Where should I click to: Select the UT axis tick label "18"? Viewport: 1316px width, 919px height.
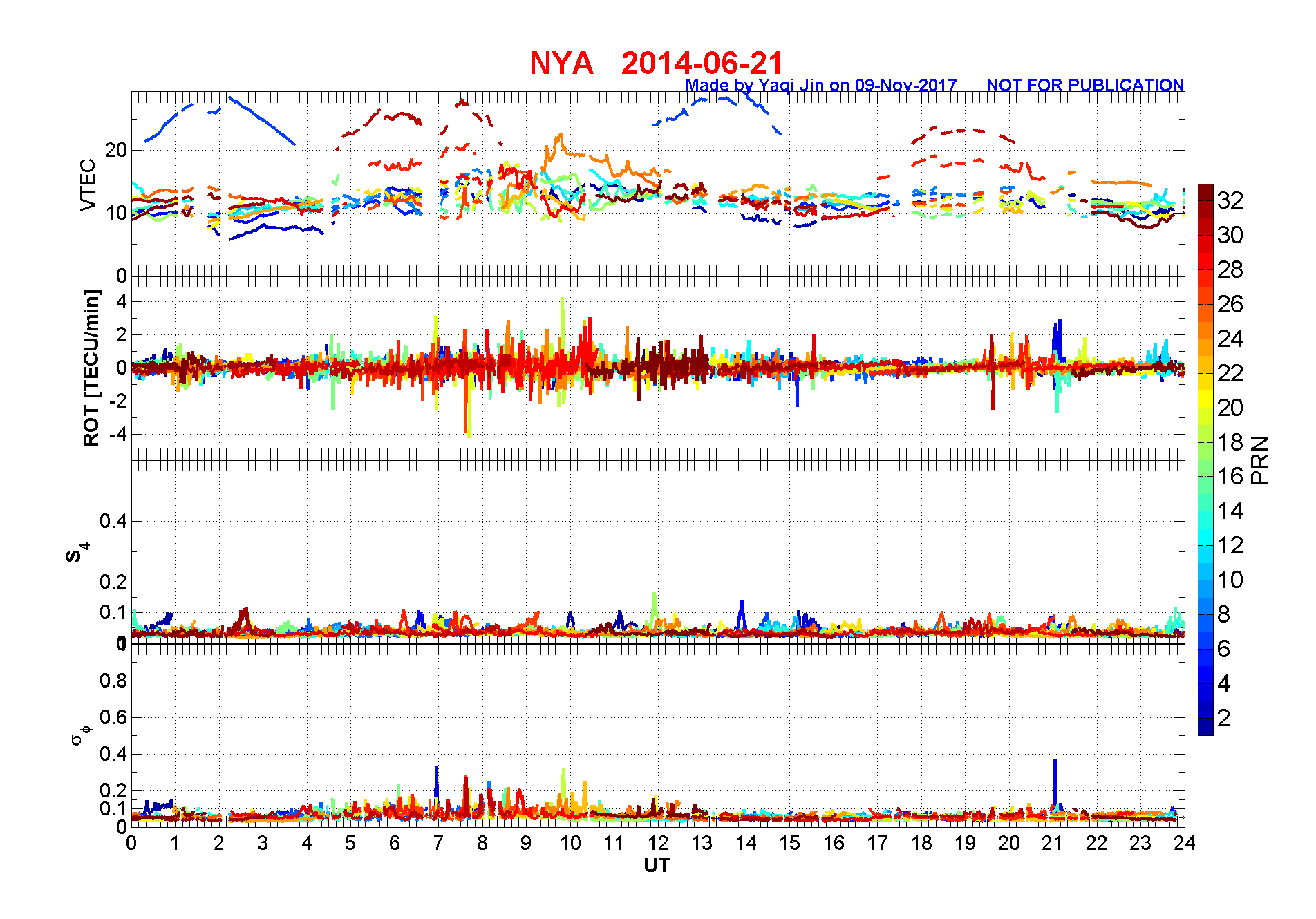(921, 843)
